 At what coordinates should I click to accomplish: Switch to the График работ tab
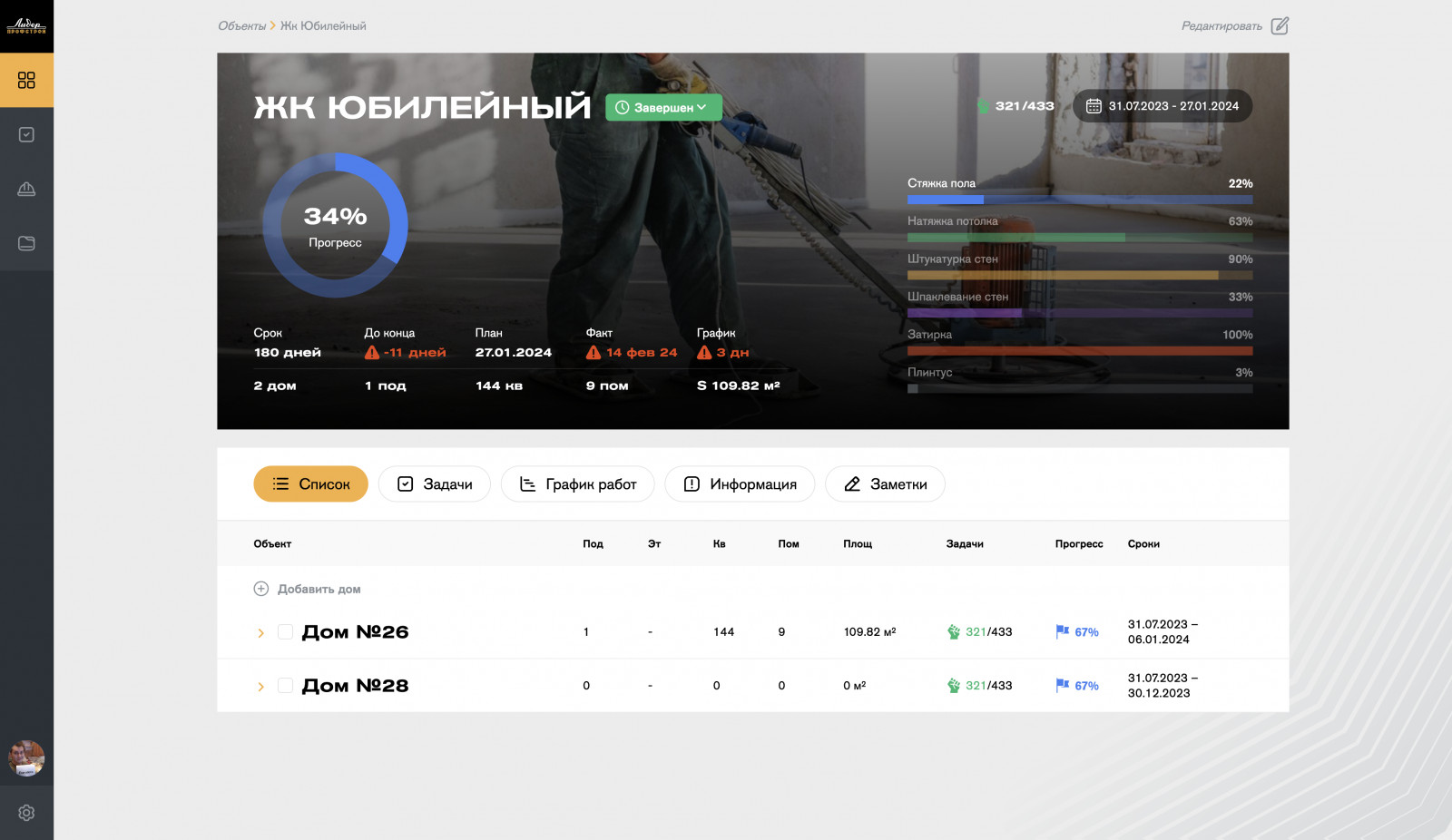pyautogui.click(x=578, y=483)
